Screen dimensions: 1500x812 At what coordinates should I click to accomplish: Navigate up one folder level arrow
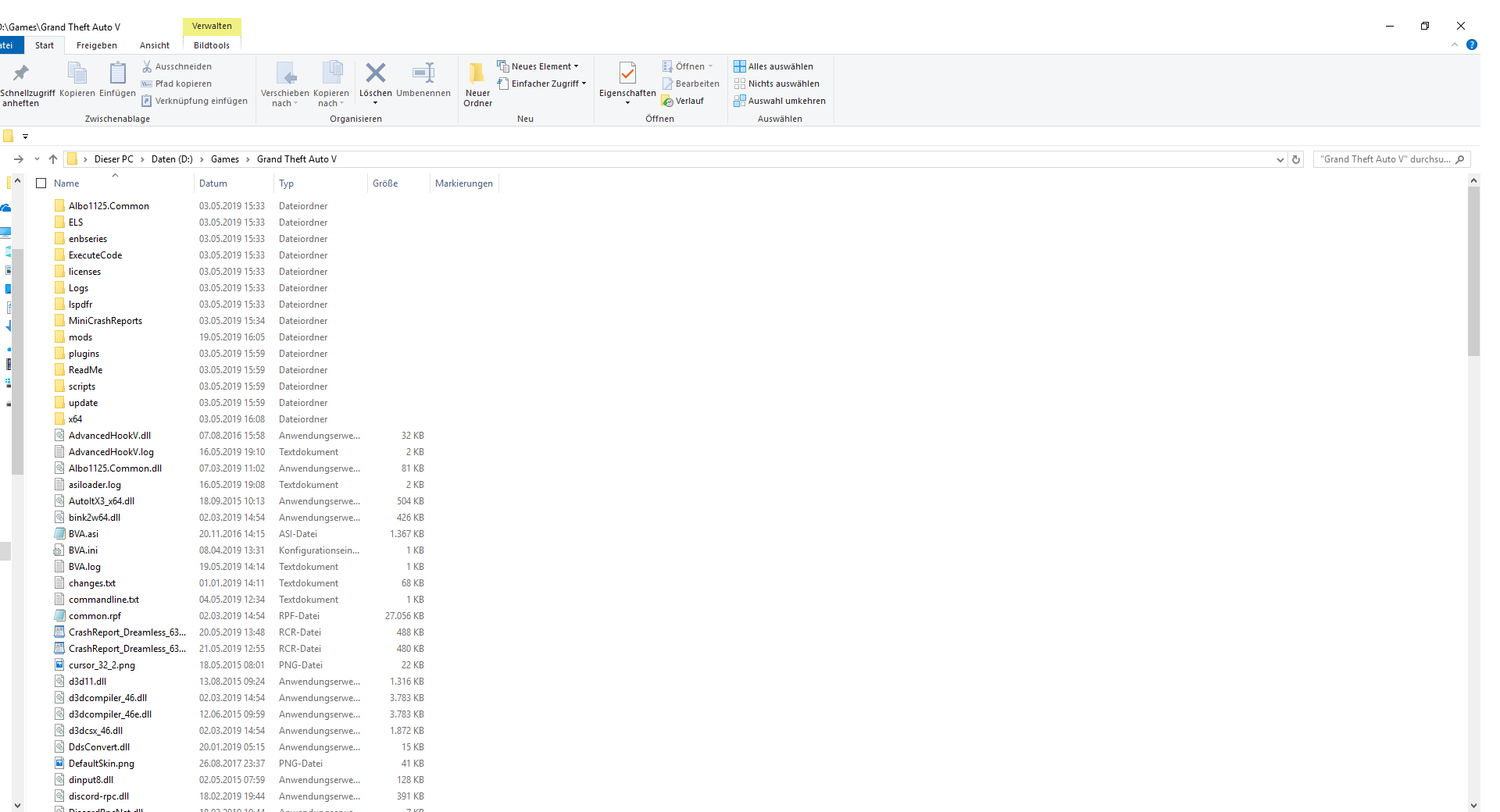[53, 159]
